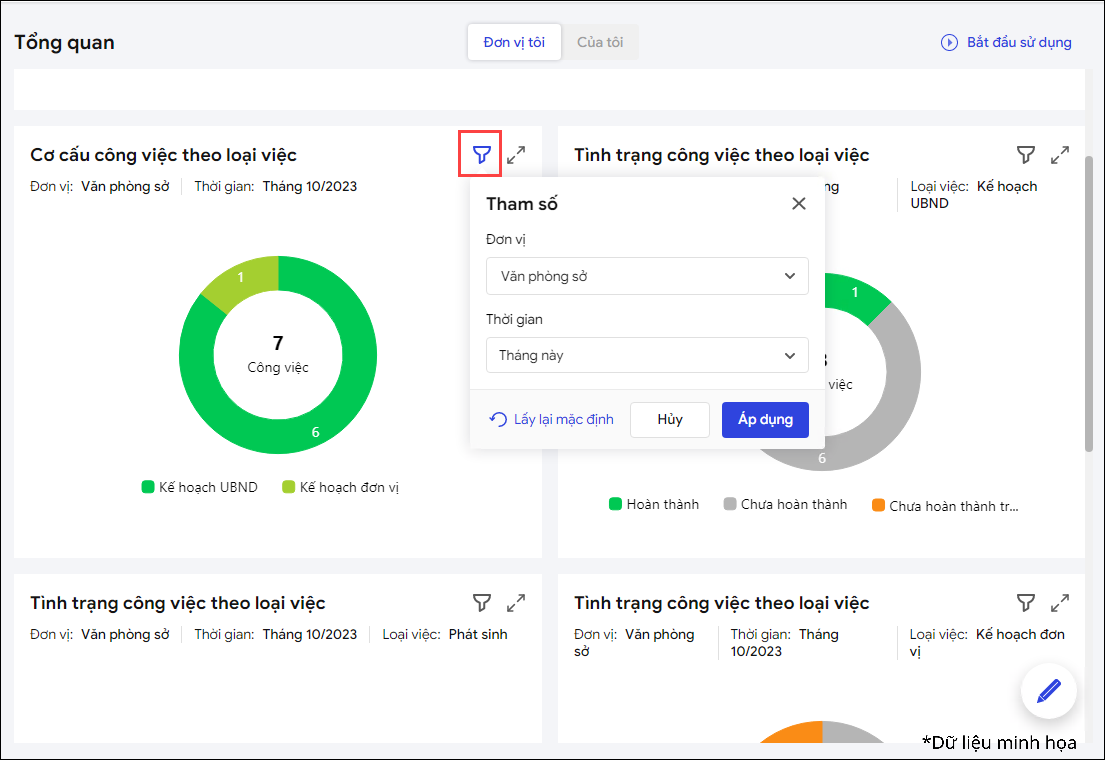Click the light green donut segment labeled 1
Screen dimensions: 1105x760
240,277
